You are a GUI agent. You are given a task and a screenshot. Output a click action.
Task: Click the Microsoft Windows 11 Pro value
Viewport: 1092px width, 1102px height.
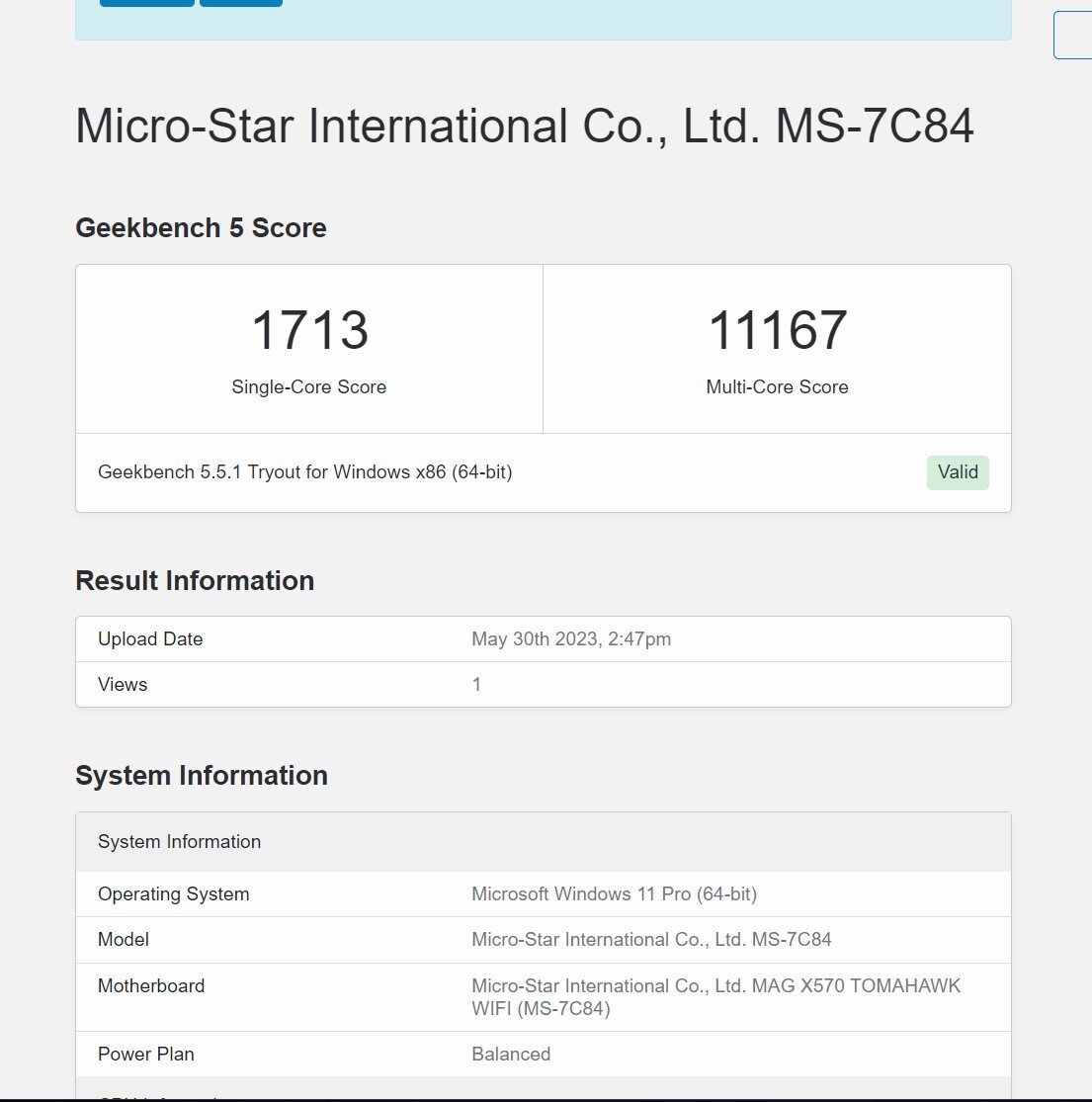614,894
